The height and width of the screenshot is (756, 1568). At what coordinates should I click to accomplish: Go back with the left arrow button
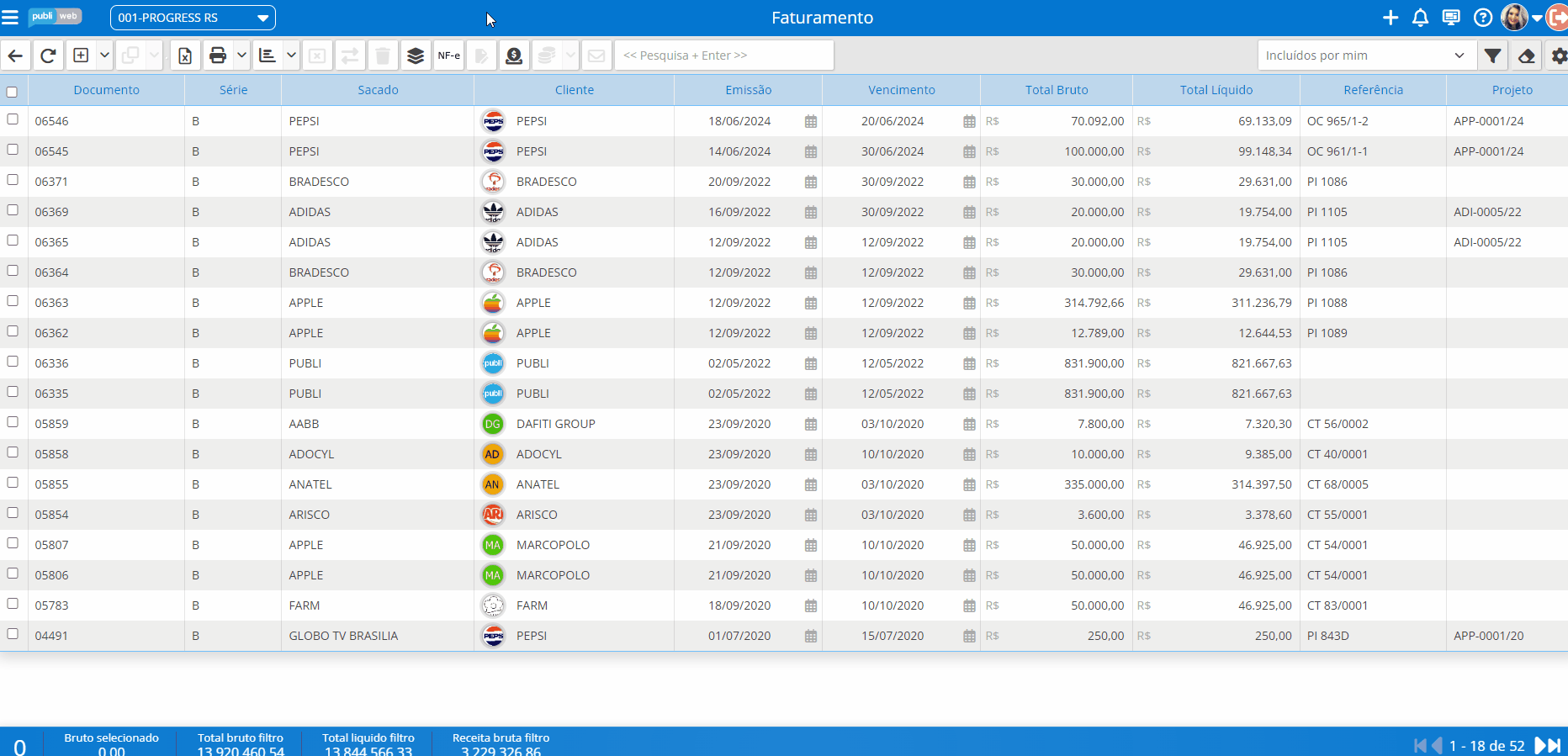16,56
